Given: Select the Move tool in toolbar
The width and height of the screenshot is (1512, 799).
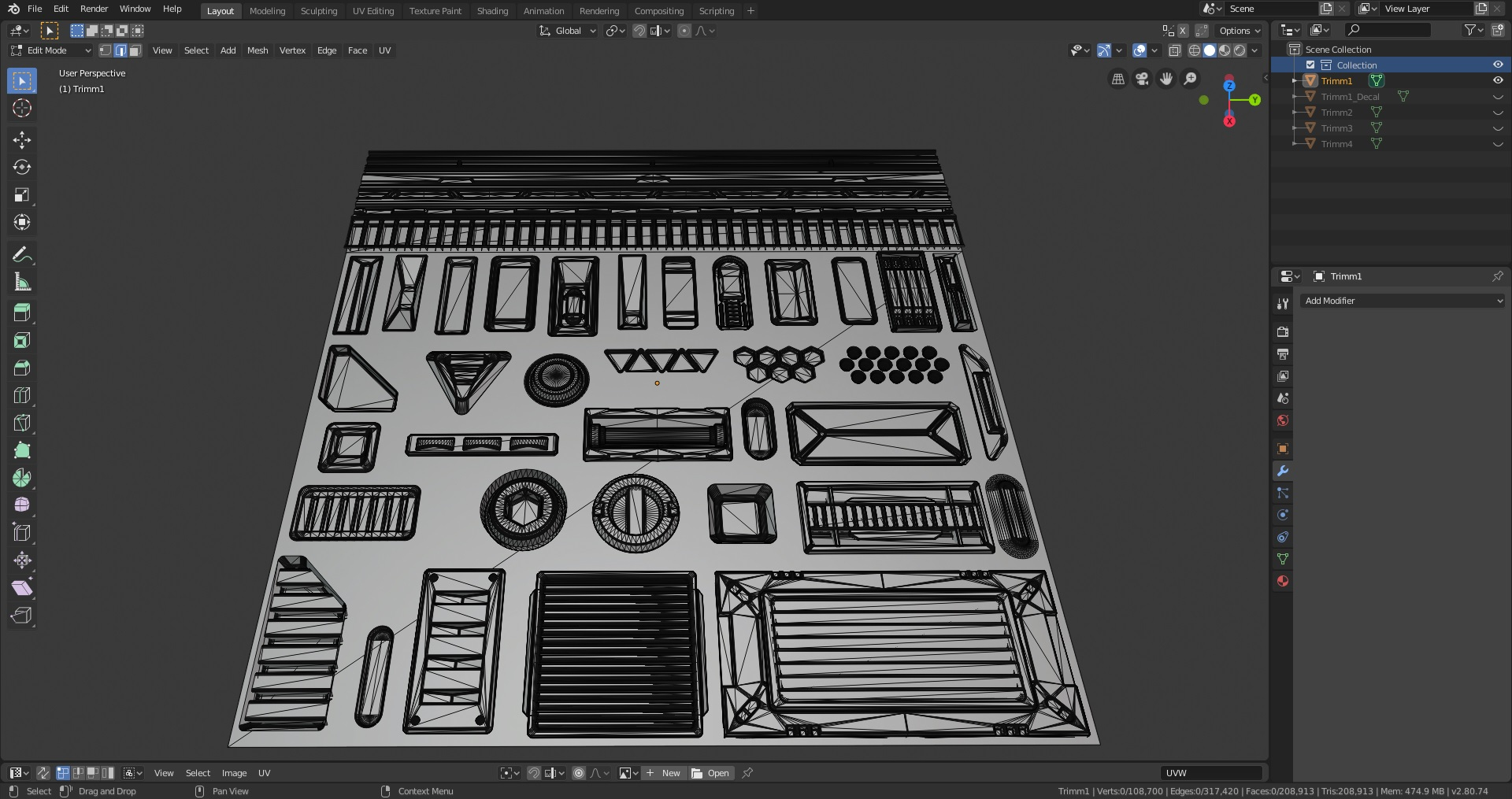Looking at the screenshot, I should [x=22, y=140].
